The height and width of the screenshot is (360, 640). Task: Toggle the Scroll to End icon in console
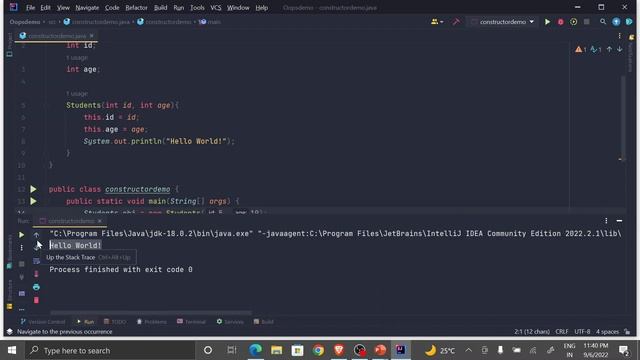[x=36, y=274]
